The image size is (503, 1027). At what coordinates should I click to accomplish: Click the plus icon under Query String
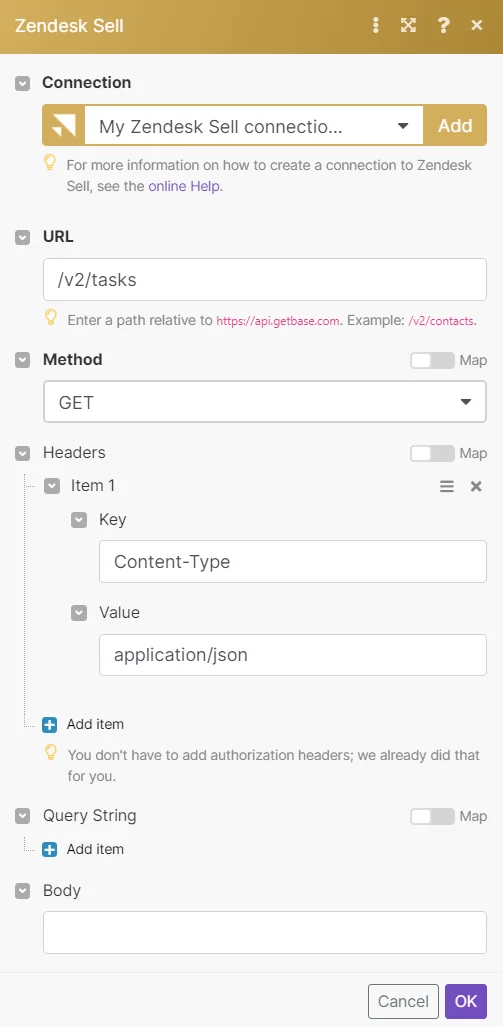(x=50, y=850)
